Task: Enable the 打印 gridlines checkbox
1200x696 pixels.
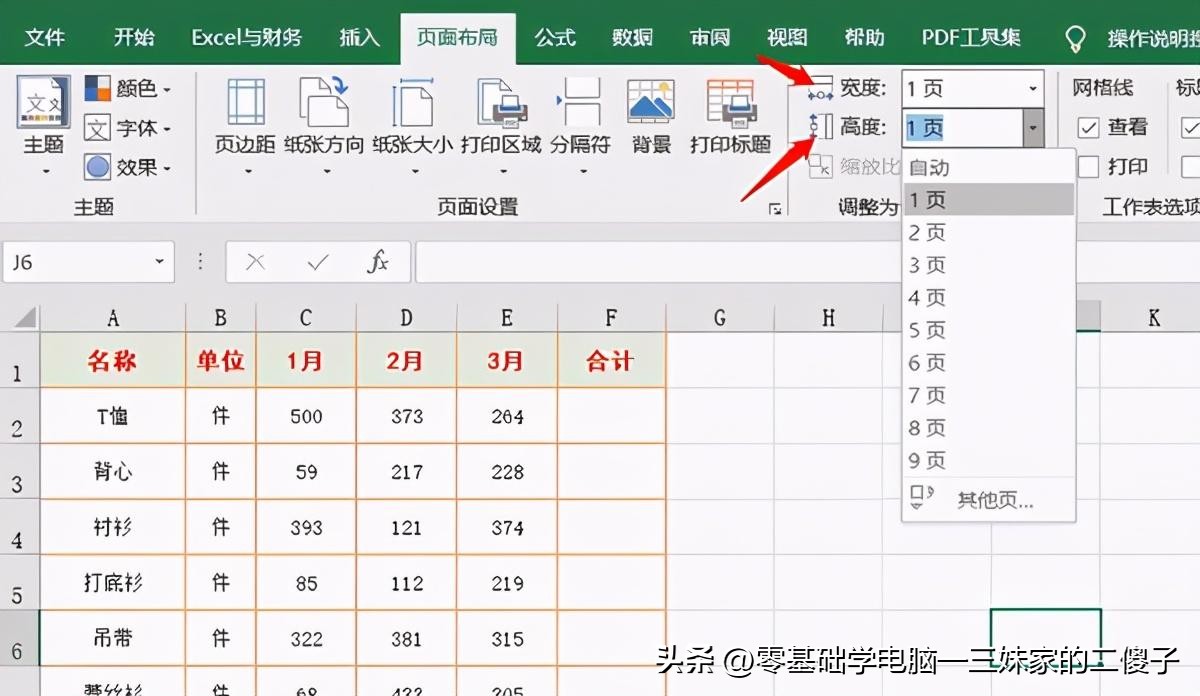Action: click(x=1089, y=166)
